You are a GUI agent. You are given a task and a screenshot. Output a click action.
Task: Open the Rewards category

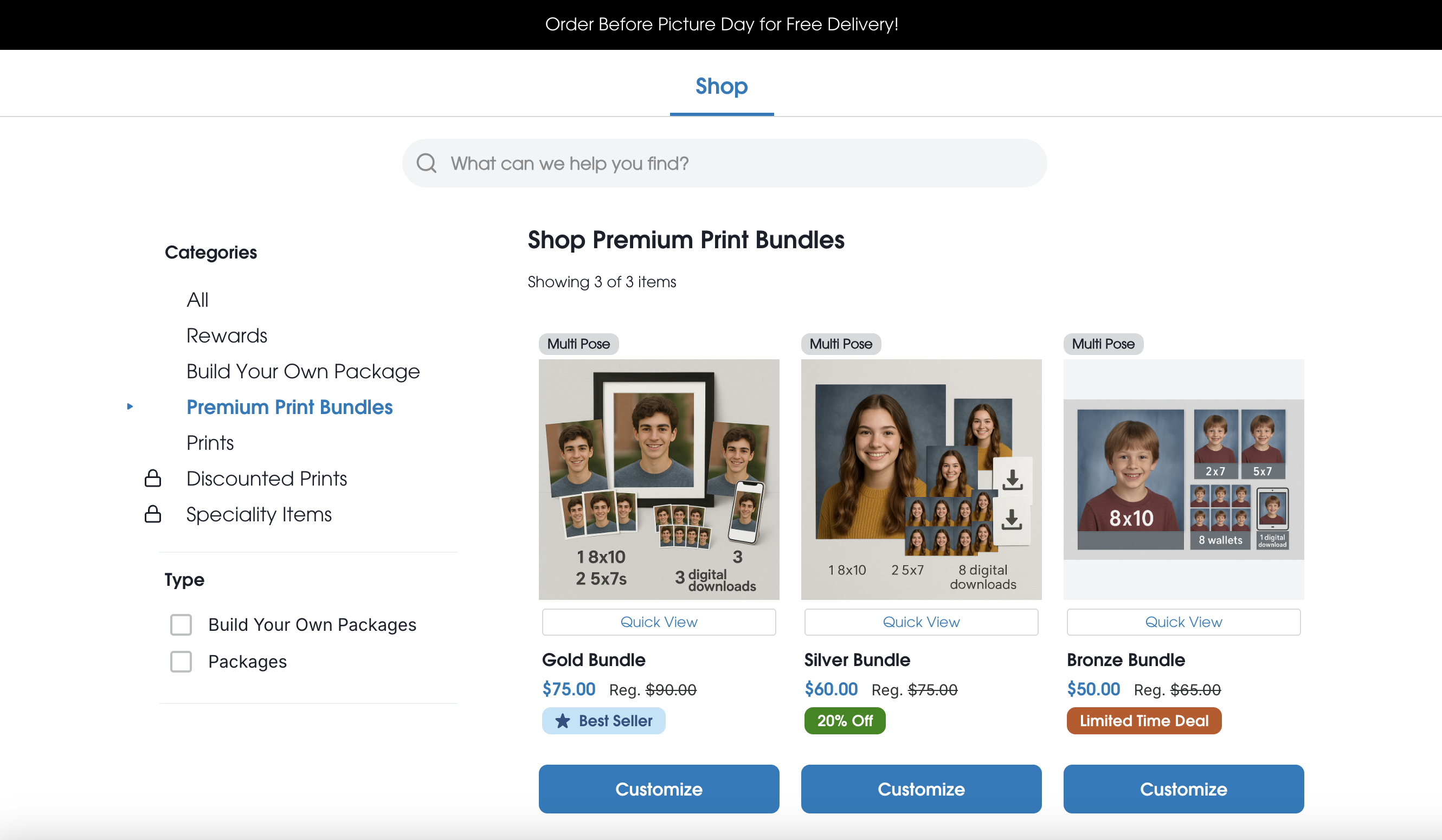(x=227, y=336)
